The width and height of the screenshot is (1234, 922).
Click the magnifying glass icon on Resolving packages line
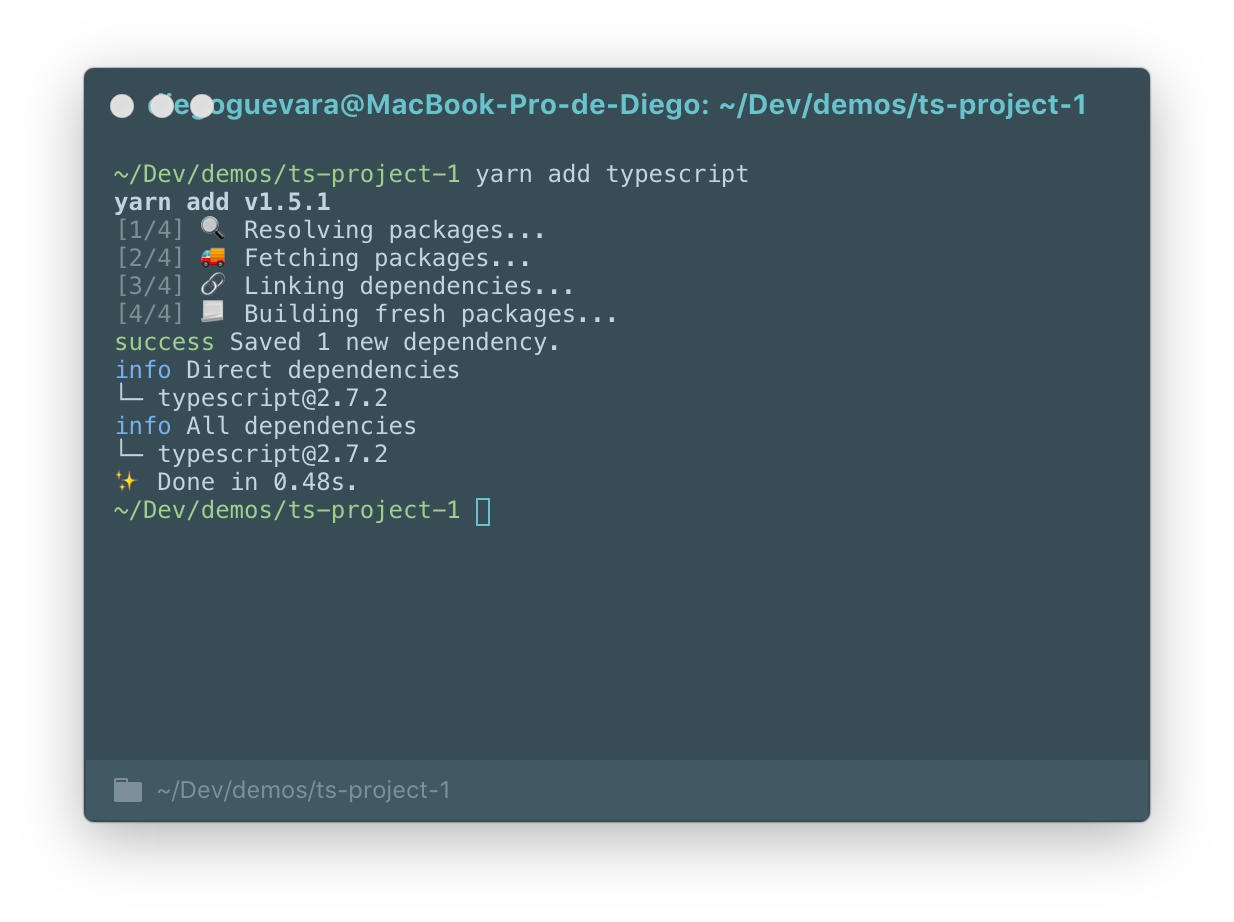click(x=211, y=229)
